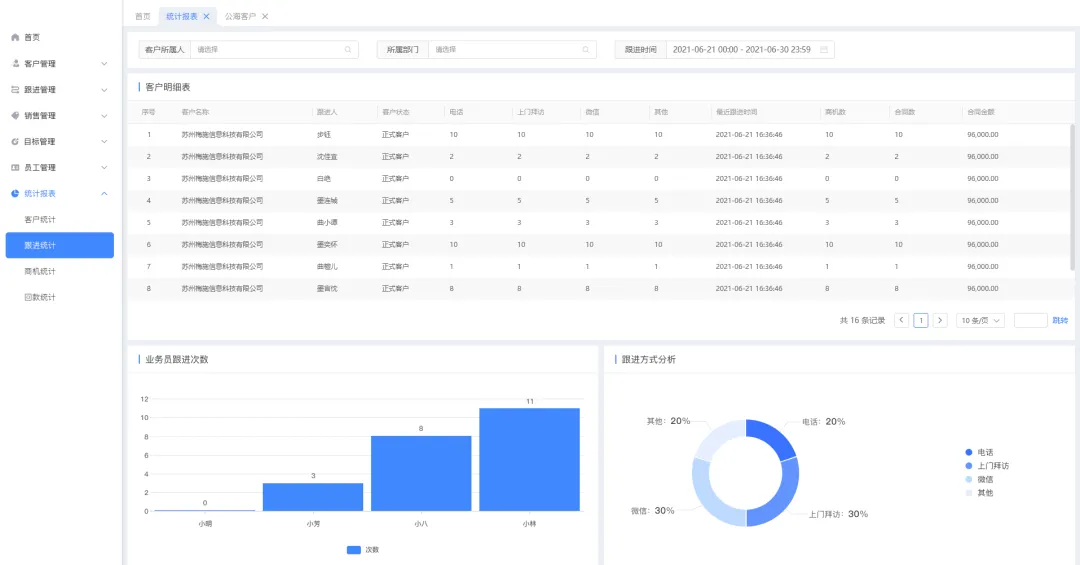The image size is (1080, 565).
Task: Click the 小八 bar with value 8
Action: 421,473
